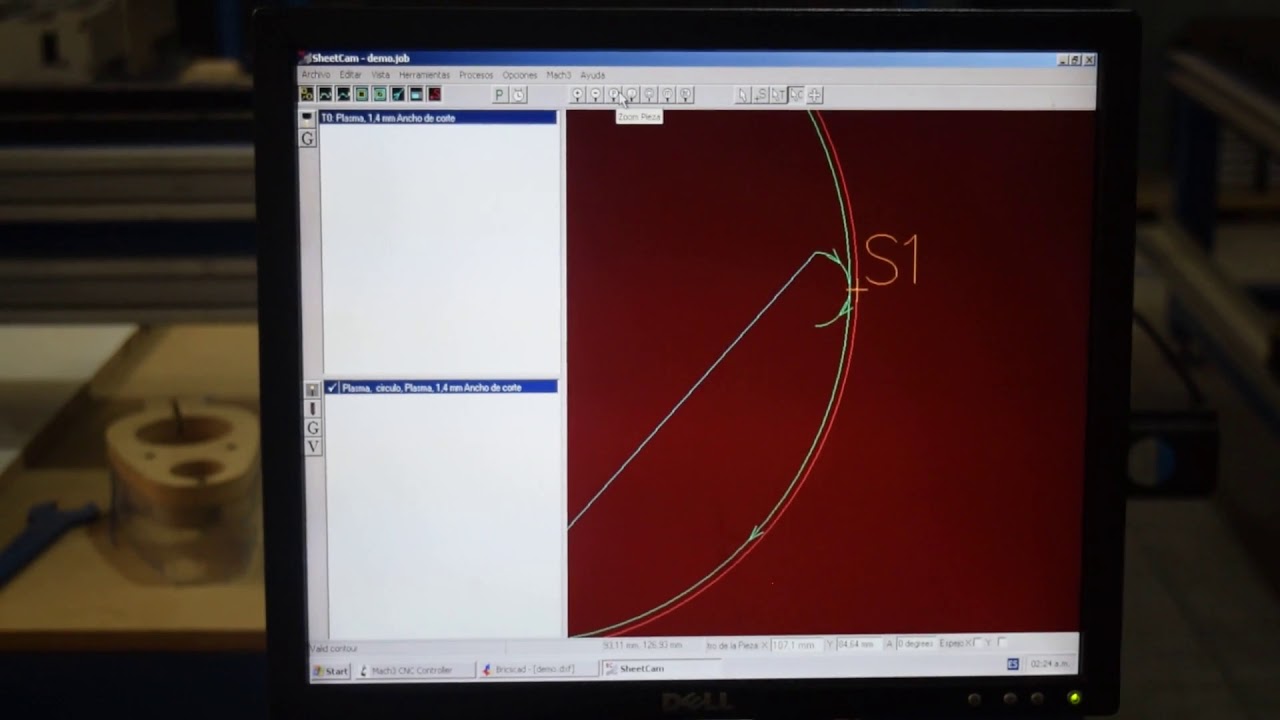The width and height of the screenshot is (1280, 720).
Task: Open the Archivo menu
Action: point(316,75)
